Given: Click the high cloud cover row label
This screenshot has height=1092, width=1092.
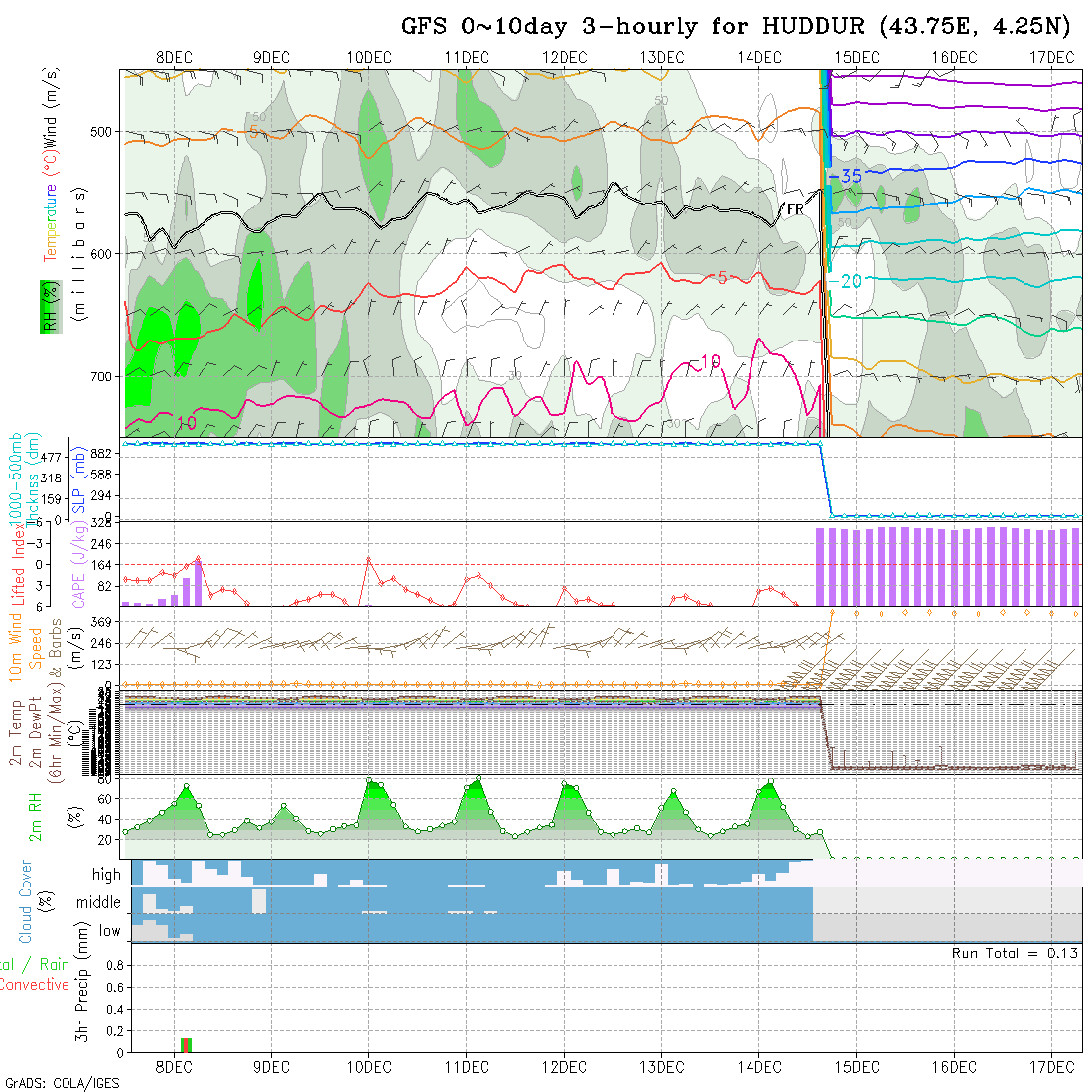Looking at the screenshot, I should [x=106, y=875].
